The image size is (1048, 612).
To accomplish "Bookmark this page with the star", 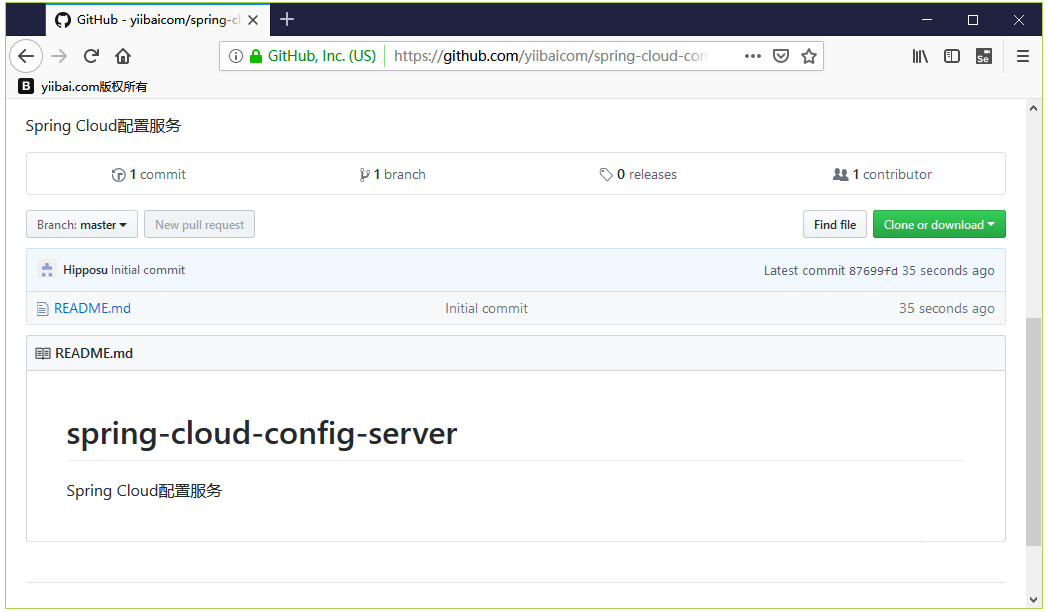I will point(809,56).
